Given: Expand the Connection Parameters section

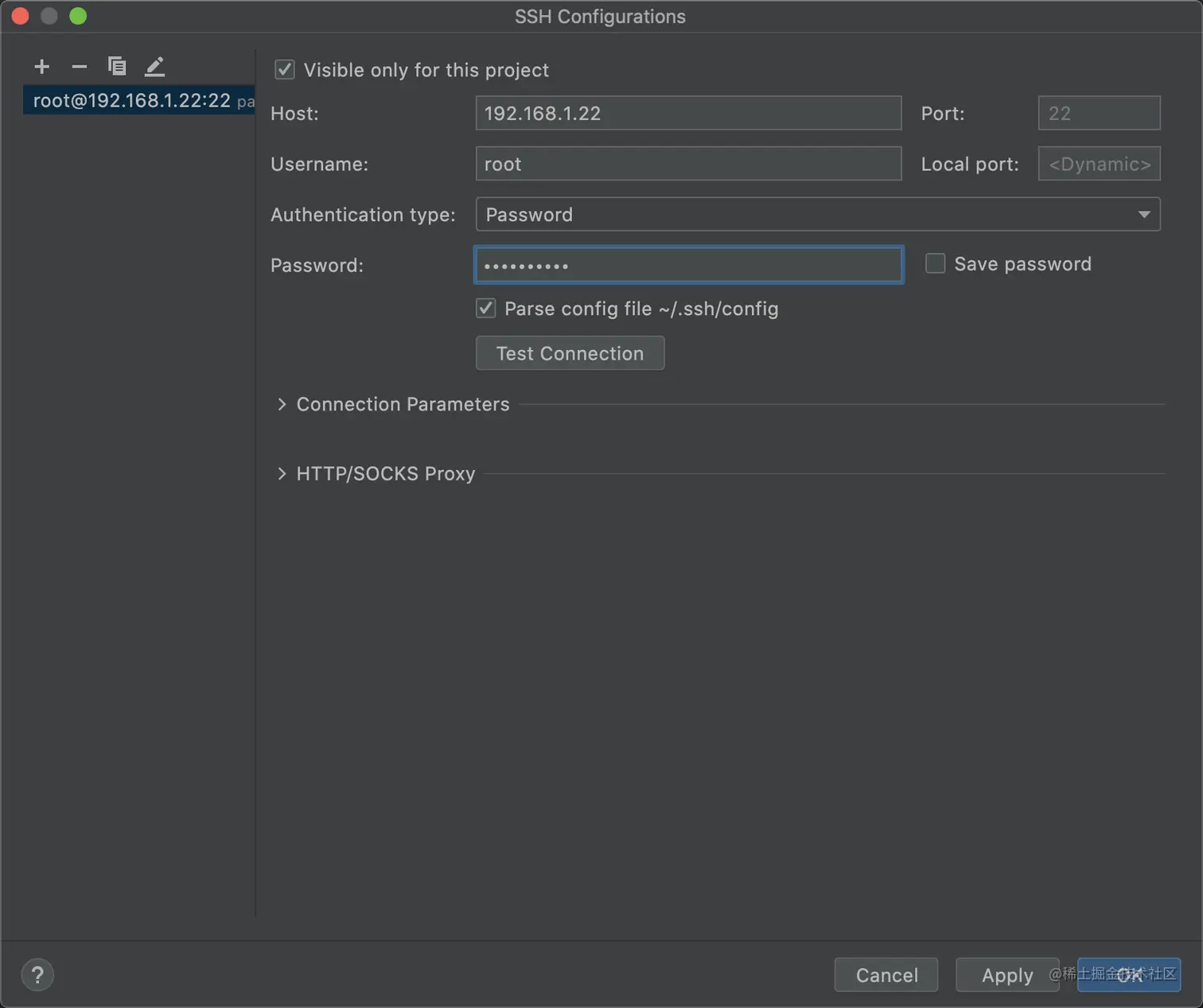Looking at the screenshot, I should pyautogui.click(x=282, y=404).
